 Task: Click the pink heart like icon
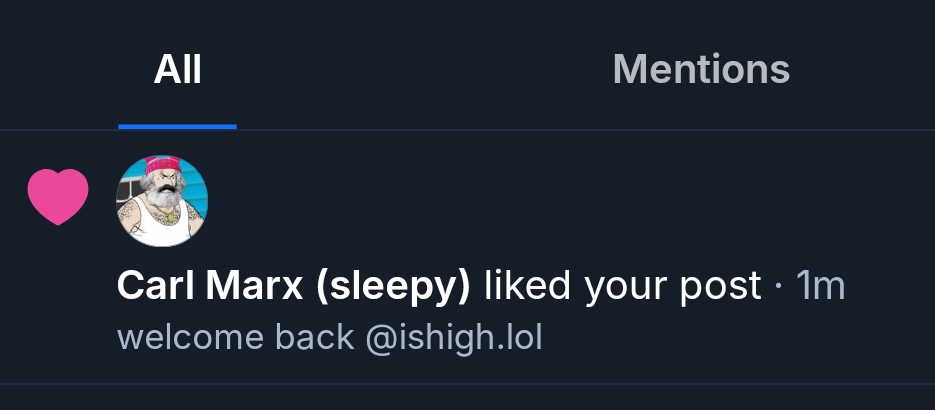58,197
